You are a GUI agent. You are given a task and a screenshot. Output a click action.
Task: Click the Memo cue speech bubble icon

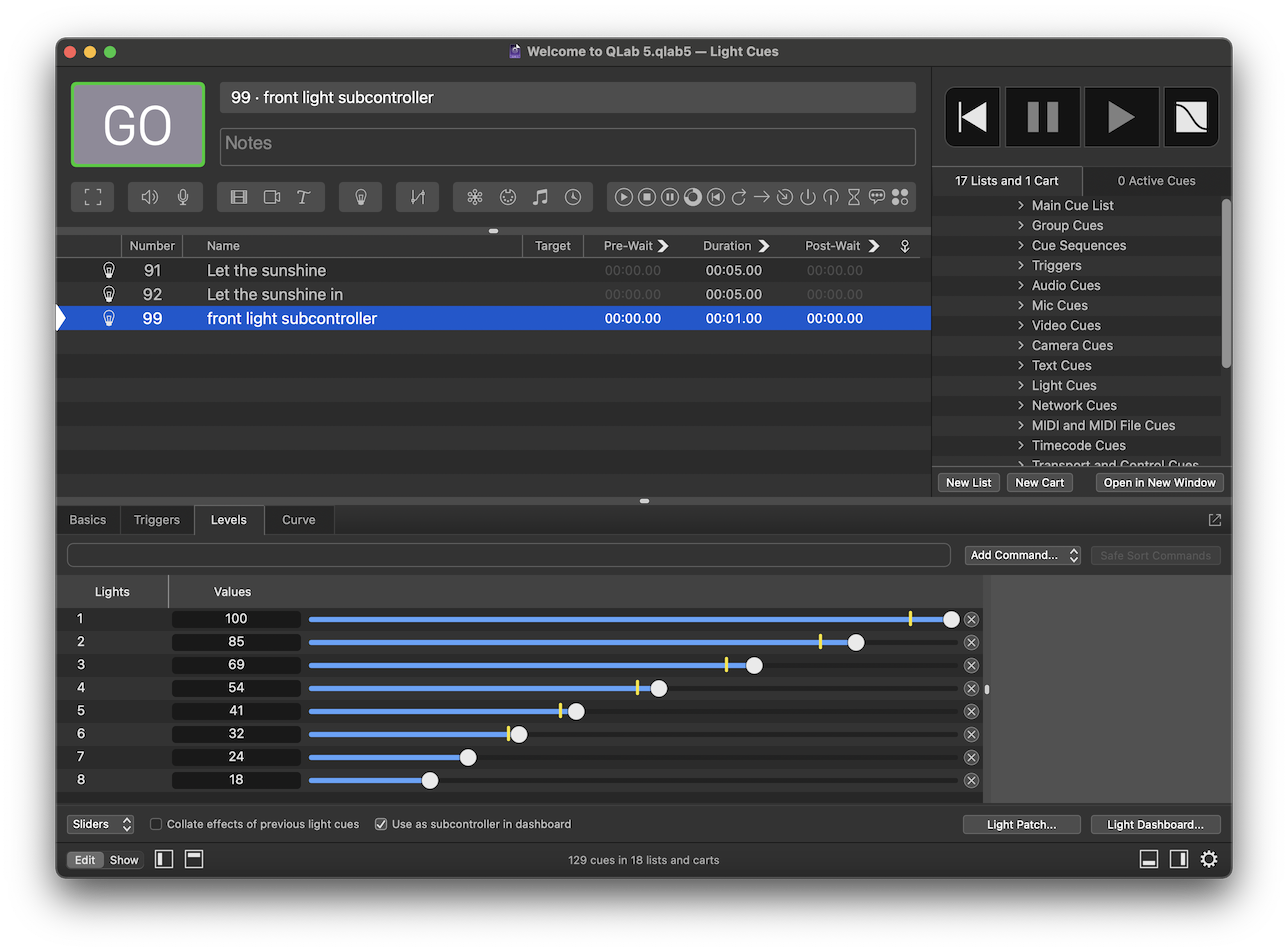(x=877, y=197)
